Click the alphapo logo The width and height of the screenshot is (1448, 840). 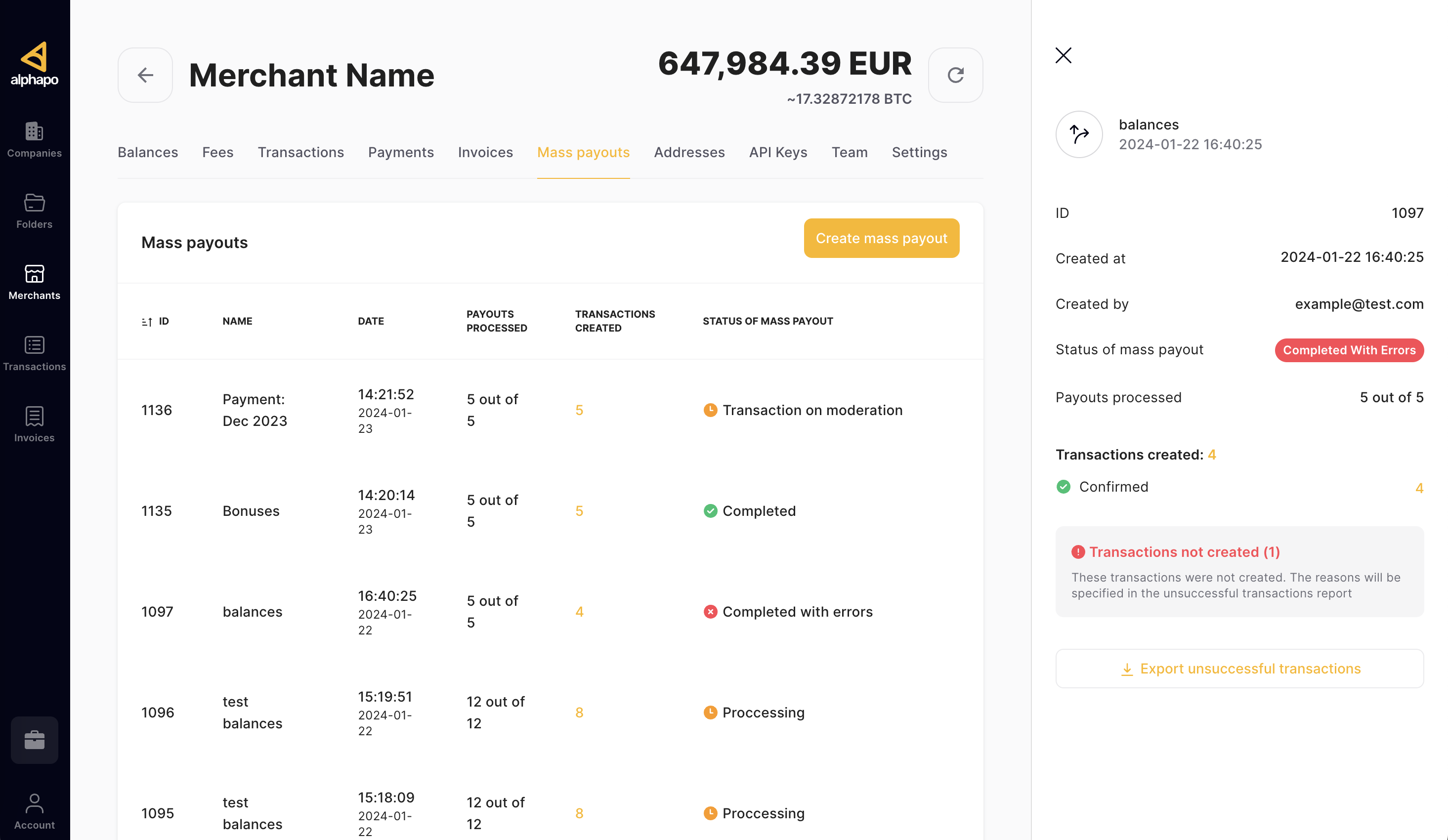coord(35,63)
